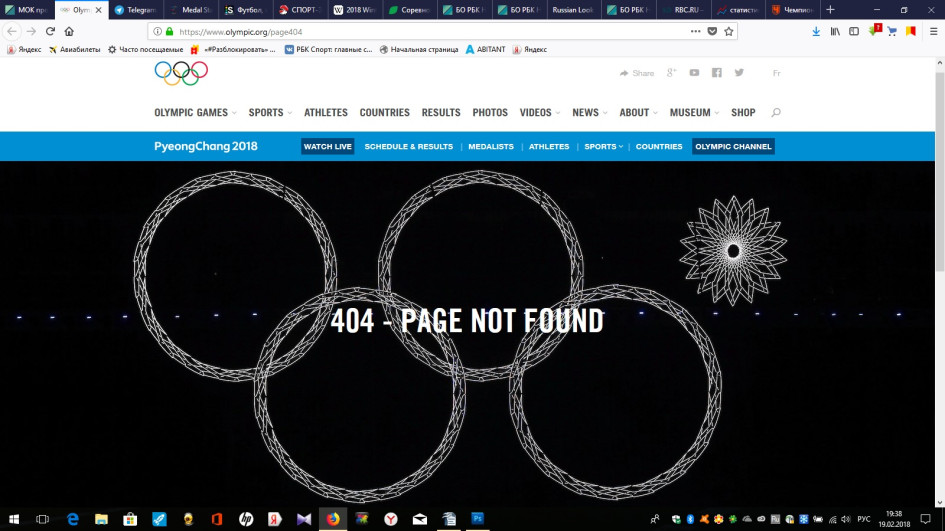
Task: Click the Olympic rings logo
Action: (x=181, y=74)
